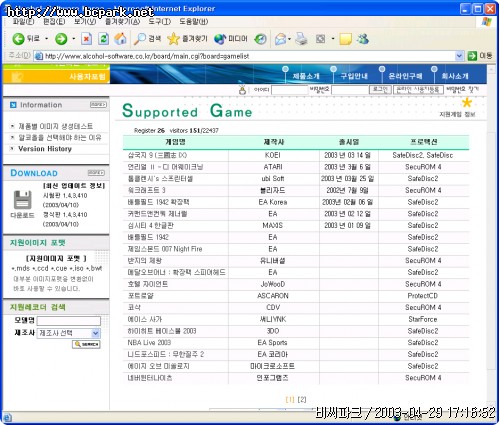The width and height of the screenshot is (500, 425).
Task: Click 네버윈터나이츠 game title
Action: [x=150, y=378]
